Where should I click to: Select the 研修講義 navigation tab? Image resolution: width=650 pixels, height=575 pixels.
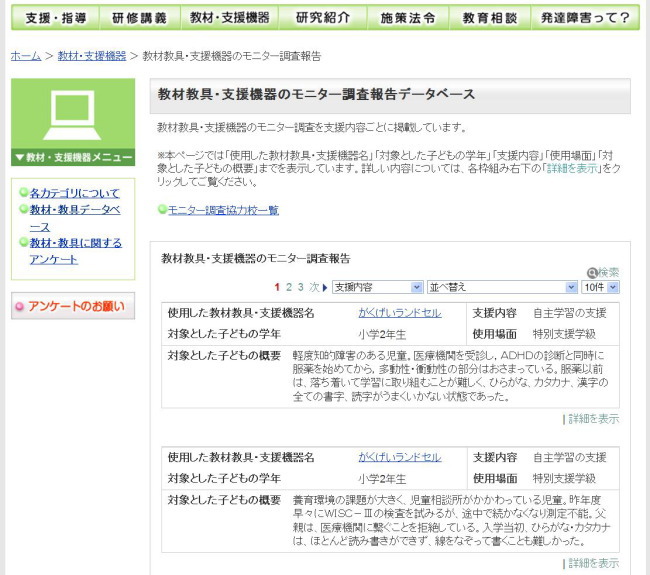141,17
